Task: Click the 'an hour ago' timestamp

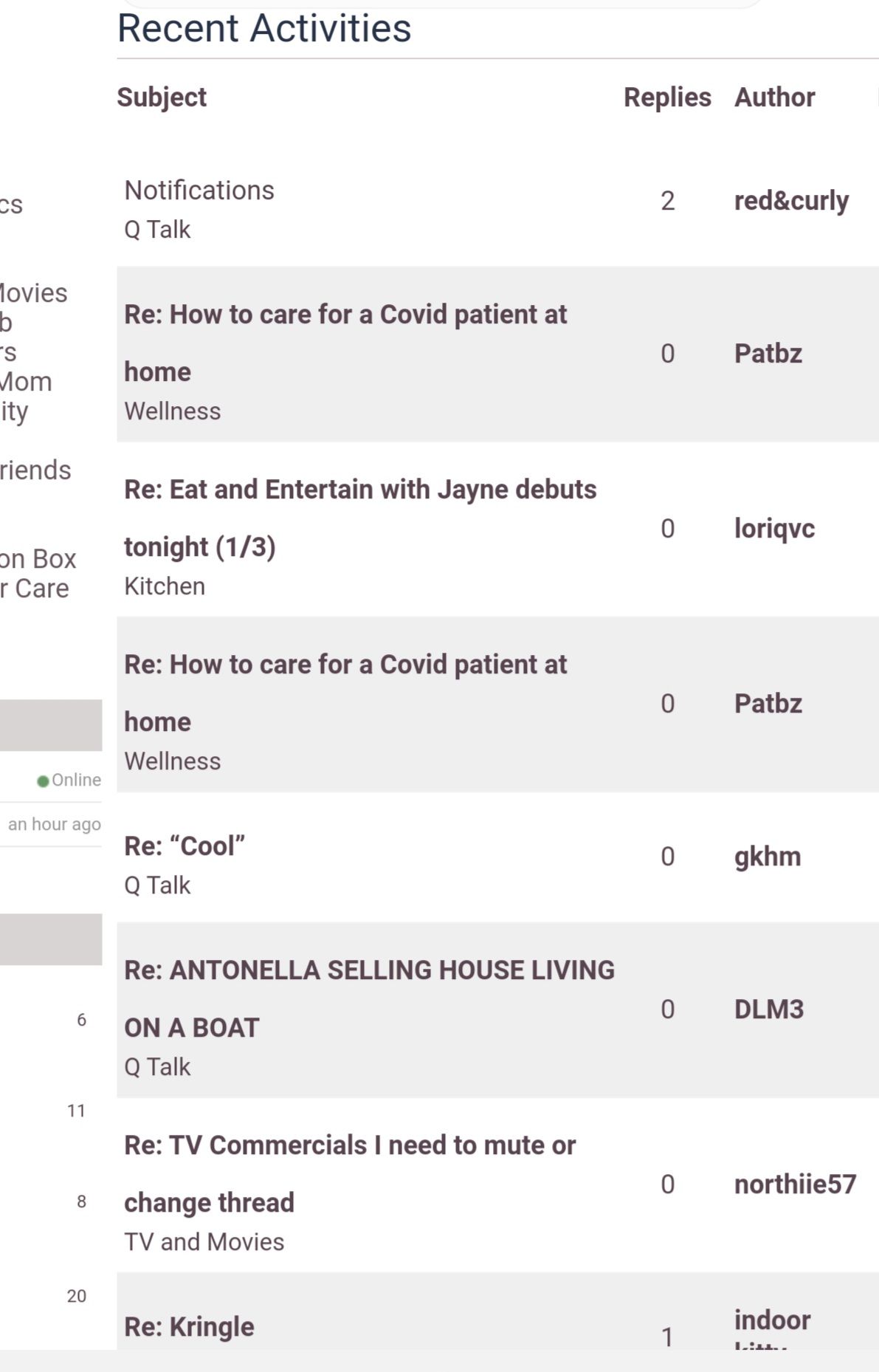Action: click(x=55, y=825)
